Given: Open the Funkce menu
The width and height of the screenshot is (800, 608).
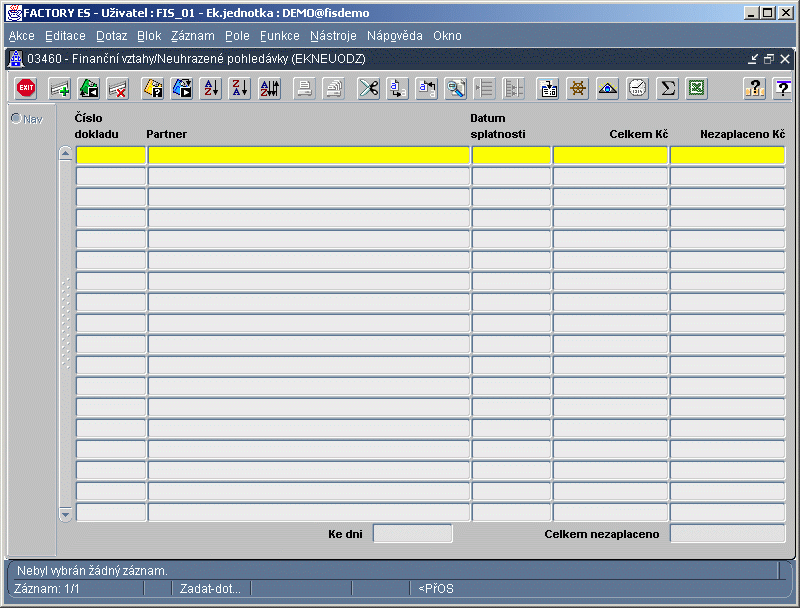Looking at the screenshot, I should [x=280, y=36].
